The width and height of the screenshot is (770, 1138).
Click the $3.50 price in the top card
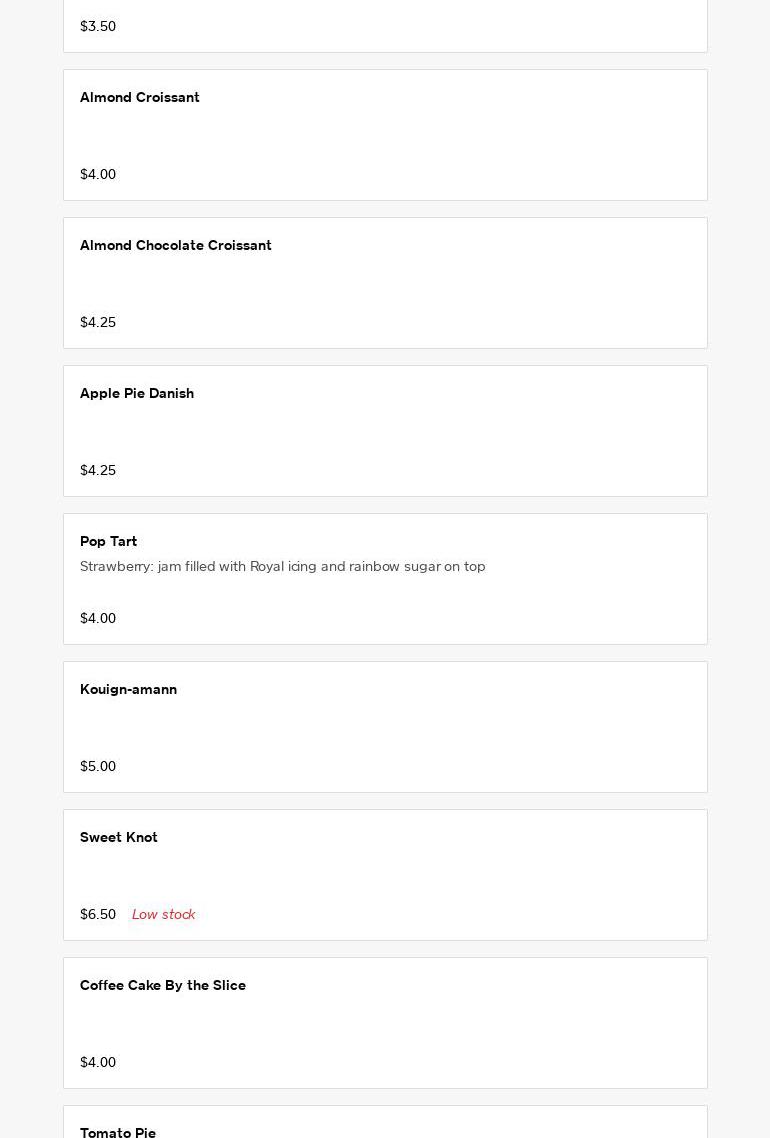98,27
